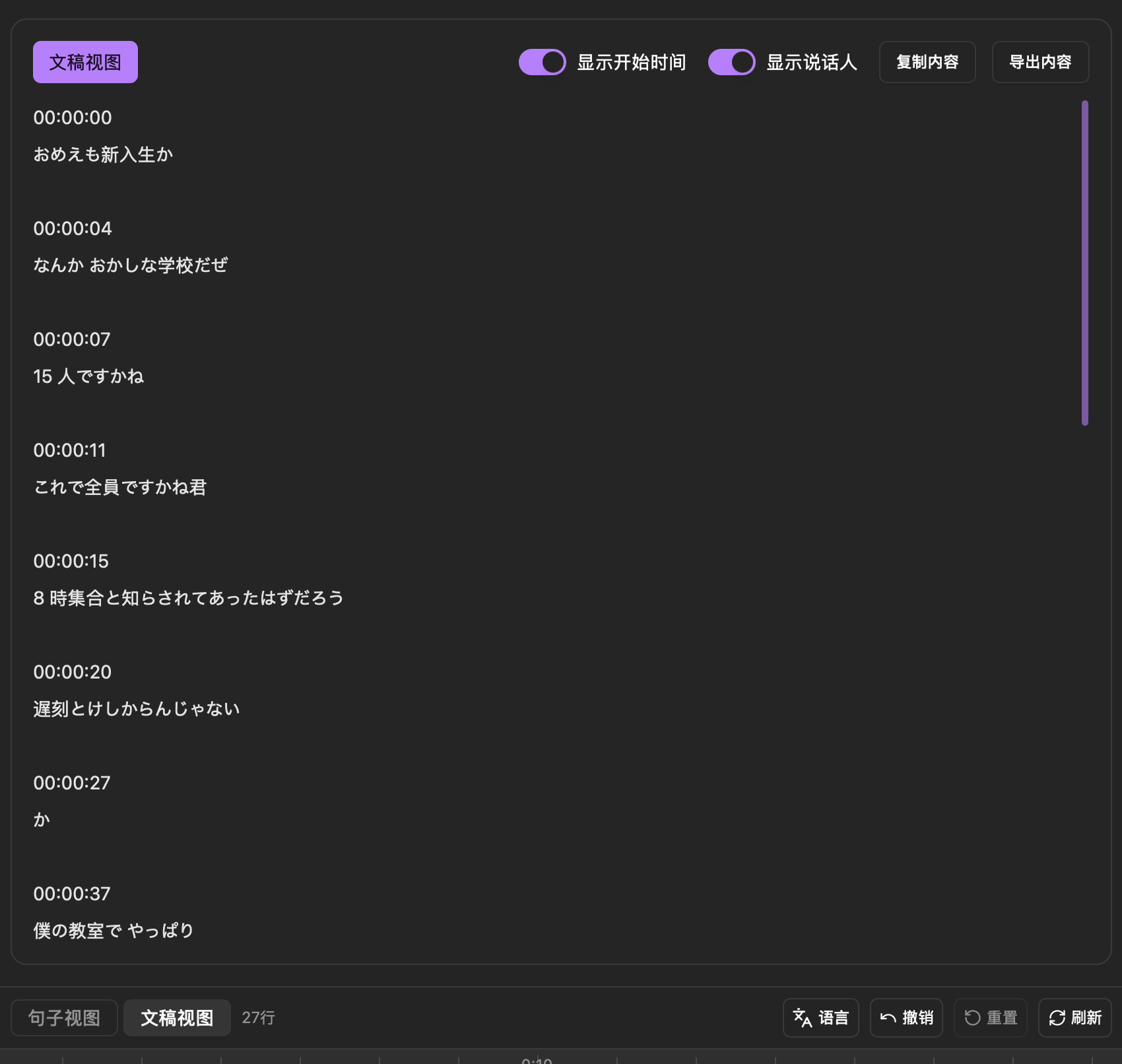
Task: Click the transcript vertical scrollbar thumb
Action: [x=1085, y=263]
